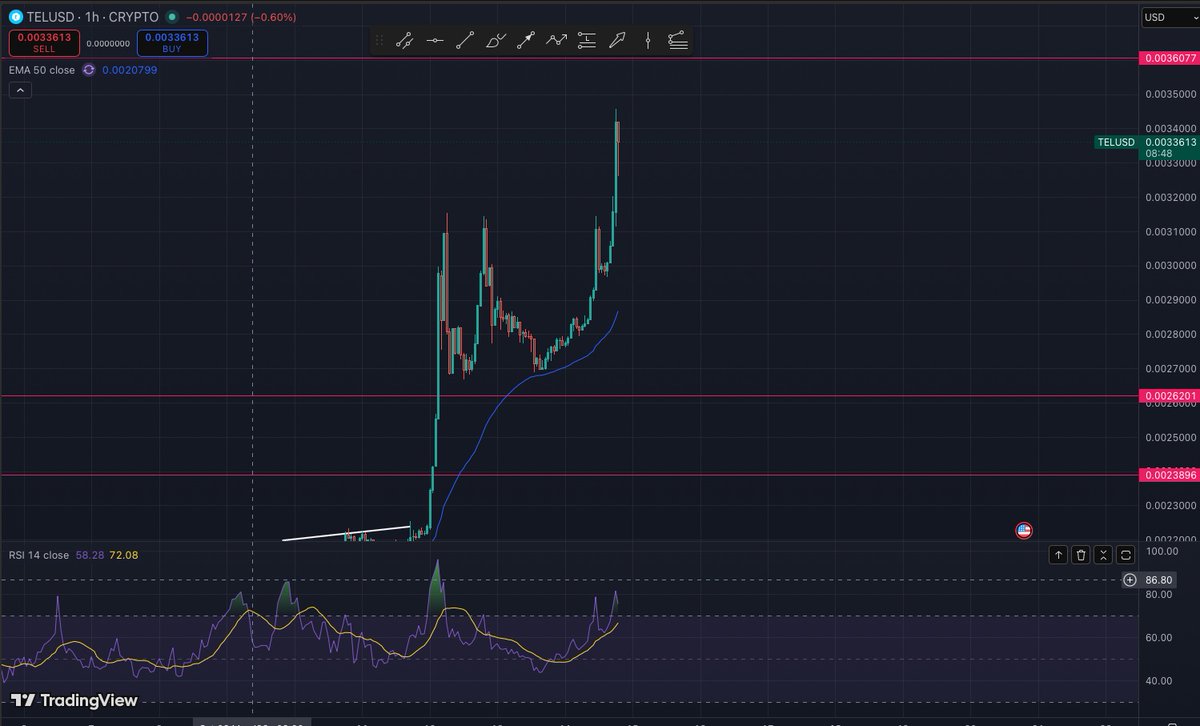Click the RSI value 72.08
This screenshot has width=1200, height=726.
123,555
